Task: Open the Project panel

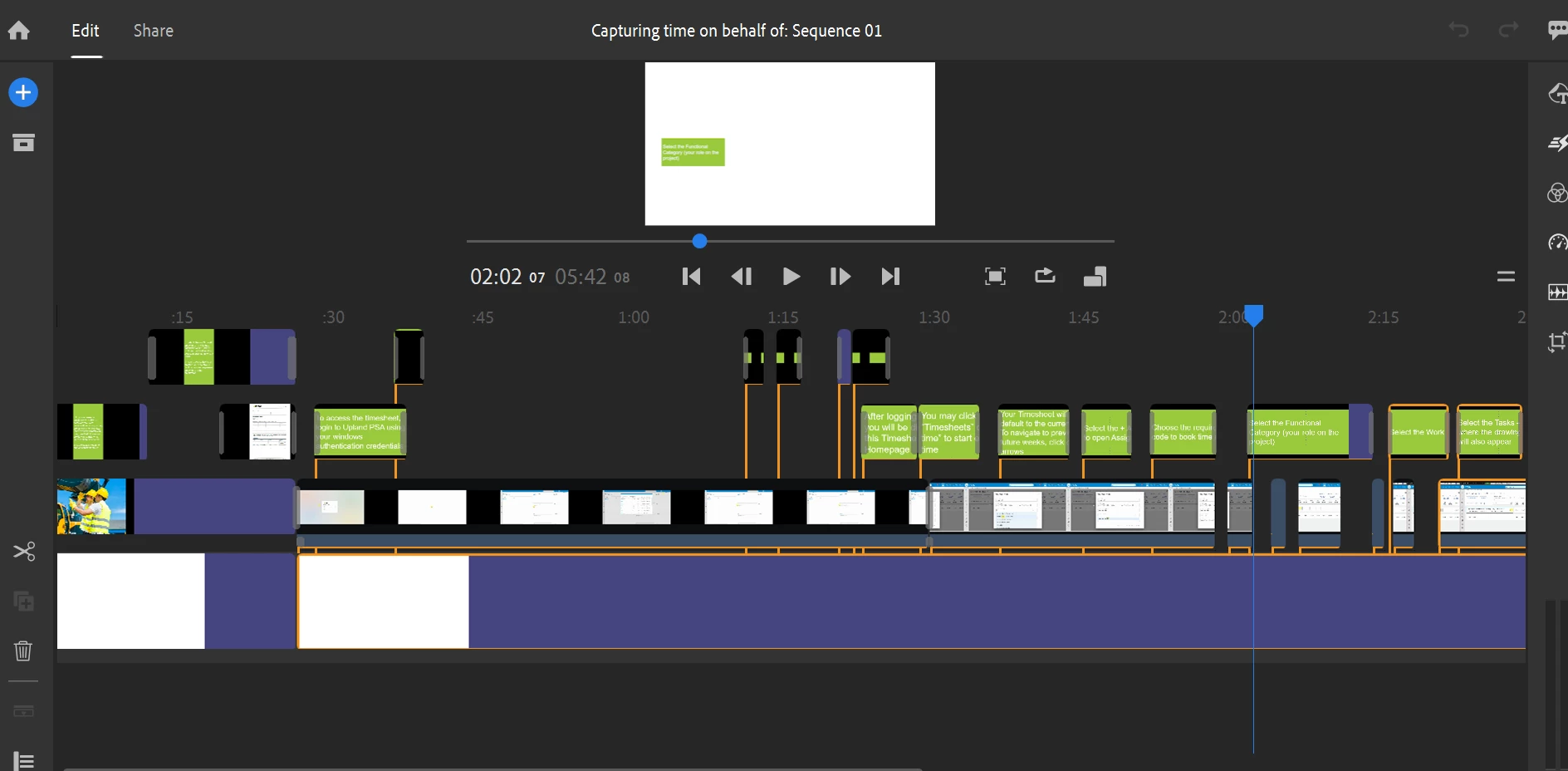Action: 23,143
